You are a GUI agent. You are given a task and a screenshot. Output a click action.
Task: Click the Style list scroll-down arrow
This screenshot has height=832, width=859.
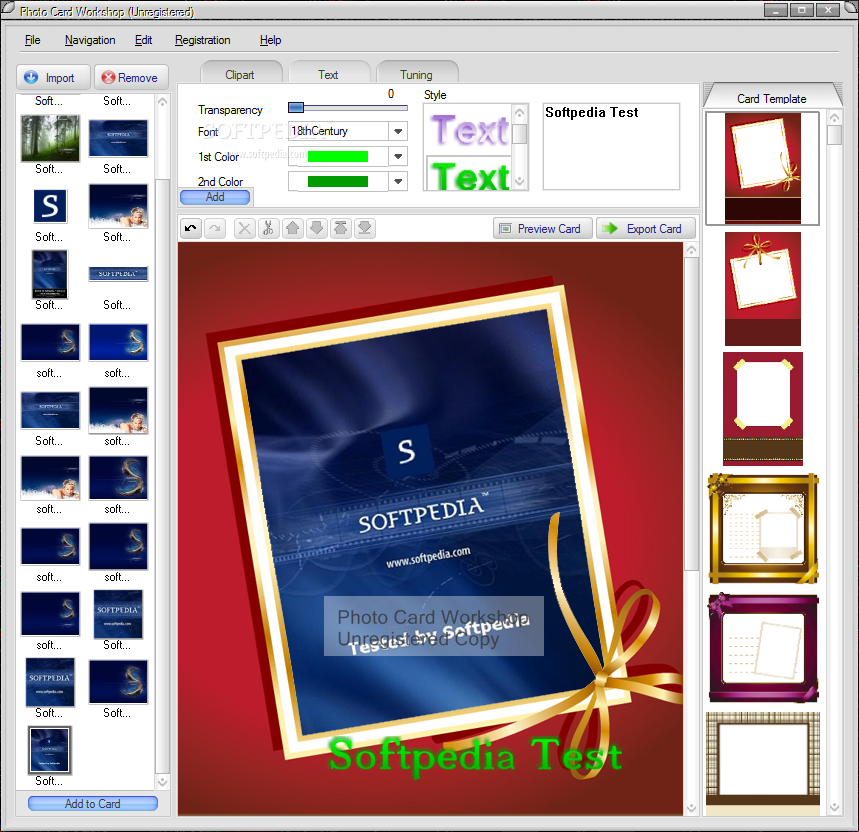(x=519, y=181)
